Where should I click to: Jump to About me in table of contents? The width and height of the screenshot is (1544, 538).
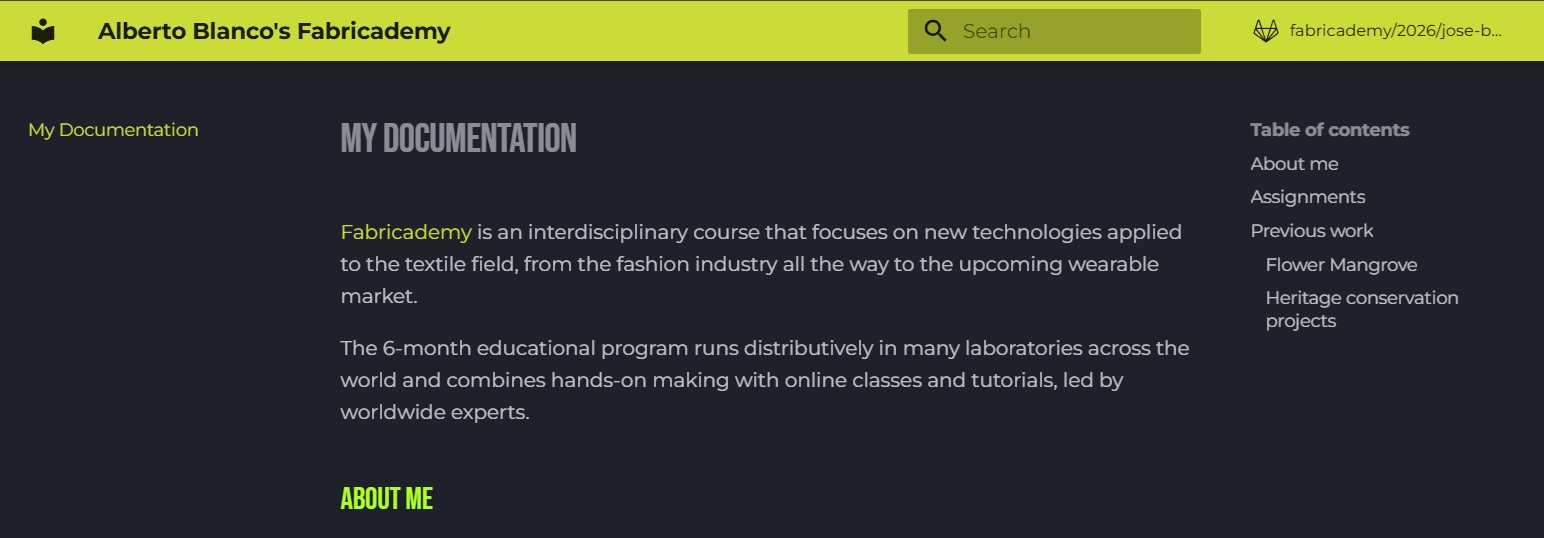(x=1293, y=164)
